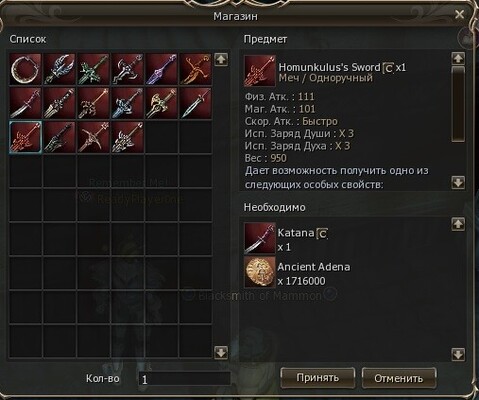
Task: Click up arrow in Предмет description panel
Action: (x=458, y=58)
